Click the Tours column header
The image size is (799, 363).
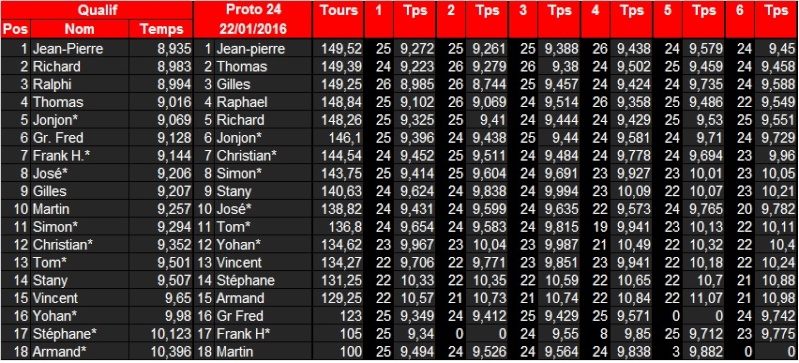pos(338,19)
